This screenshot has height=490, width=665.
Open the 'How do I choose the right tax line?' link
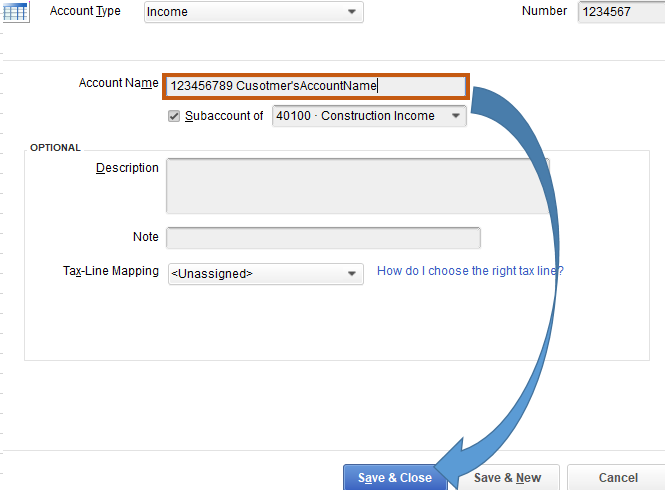pyautogui.click(x=470, y=271)
